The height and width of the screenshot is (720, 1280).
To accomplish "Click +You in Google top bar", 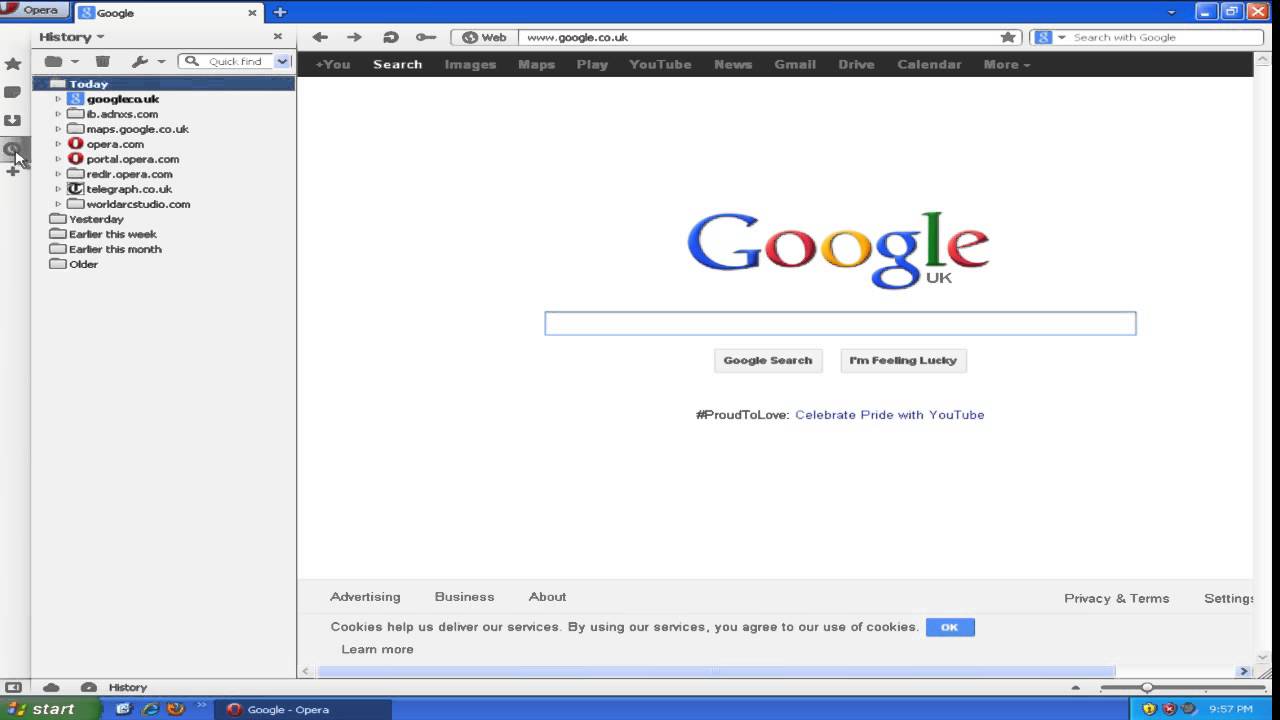I will click(x=333, y=64).
